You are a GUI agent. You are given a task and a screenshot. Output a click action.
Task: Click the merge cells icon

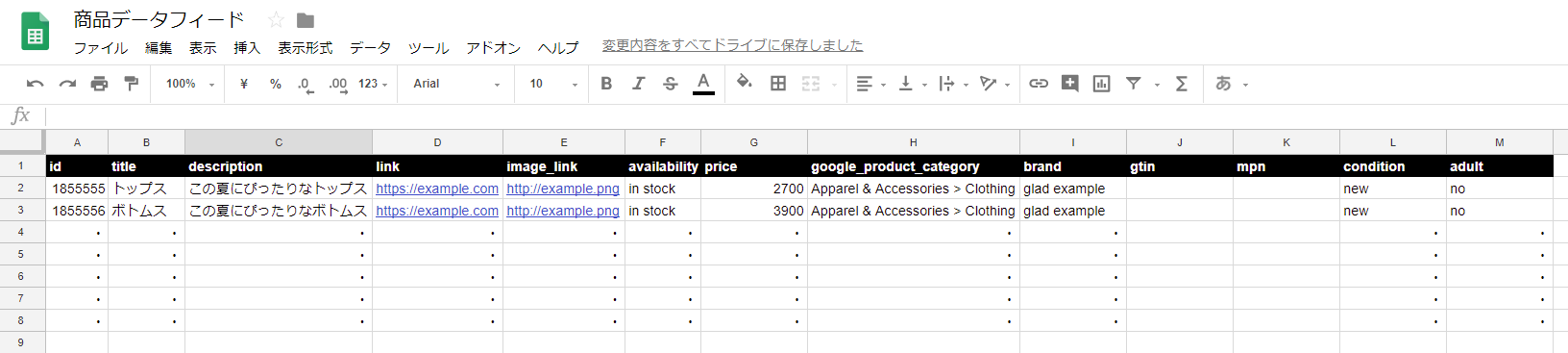[x=811, y=84]
